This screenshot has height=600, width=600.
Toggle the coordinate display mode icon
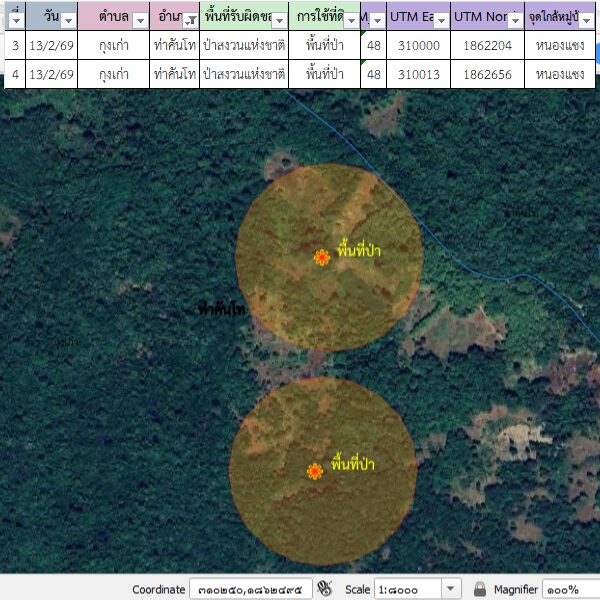[x=325, y=589]
